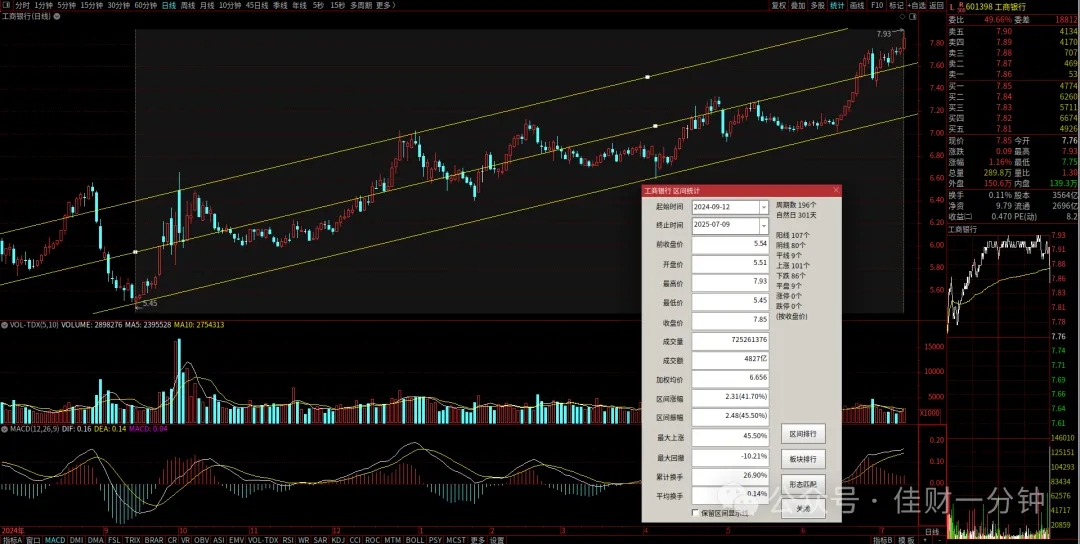Screen dimensions: 1080x544
Task: Click the 区间排行 button
Action: [x=802, y=434]
